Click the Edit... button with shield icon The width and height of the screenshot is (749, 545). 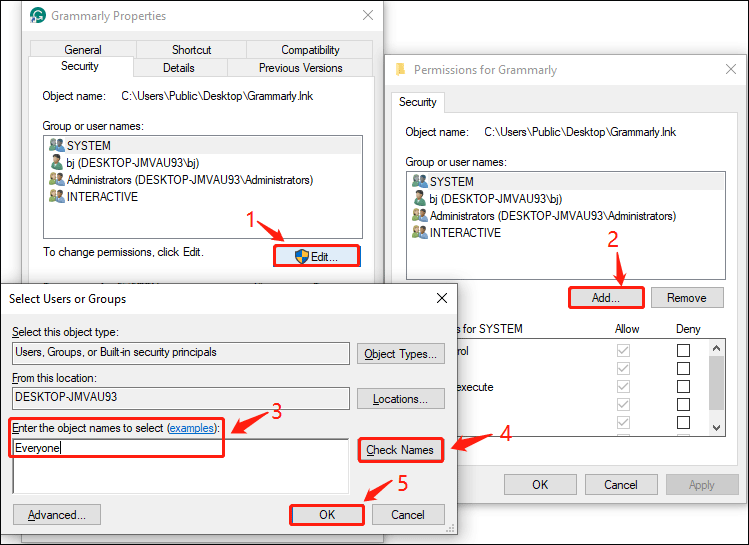click(x=317, y=256)
